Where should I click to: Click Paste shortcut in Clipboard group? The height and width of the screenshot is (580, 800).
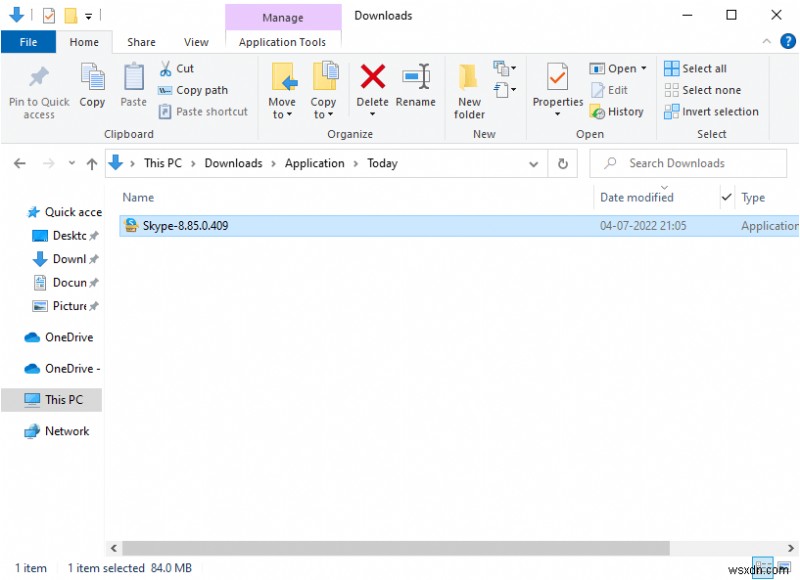(x=203, y=112)
